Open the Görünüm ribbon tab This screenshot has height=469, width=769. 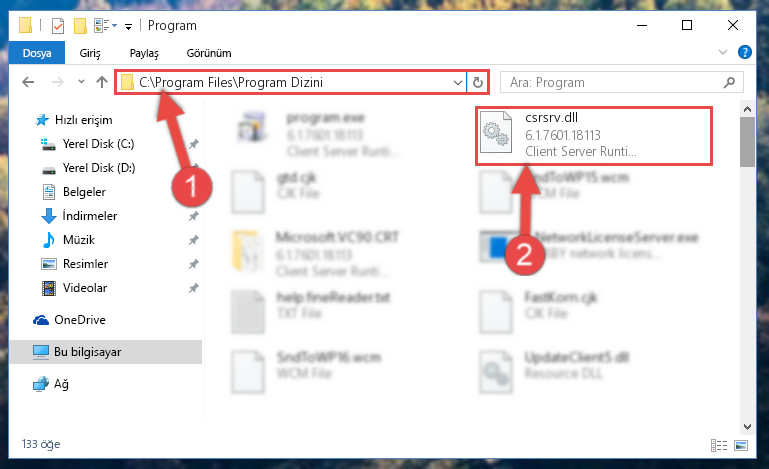[x=209, y=53]
